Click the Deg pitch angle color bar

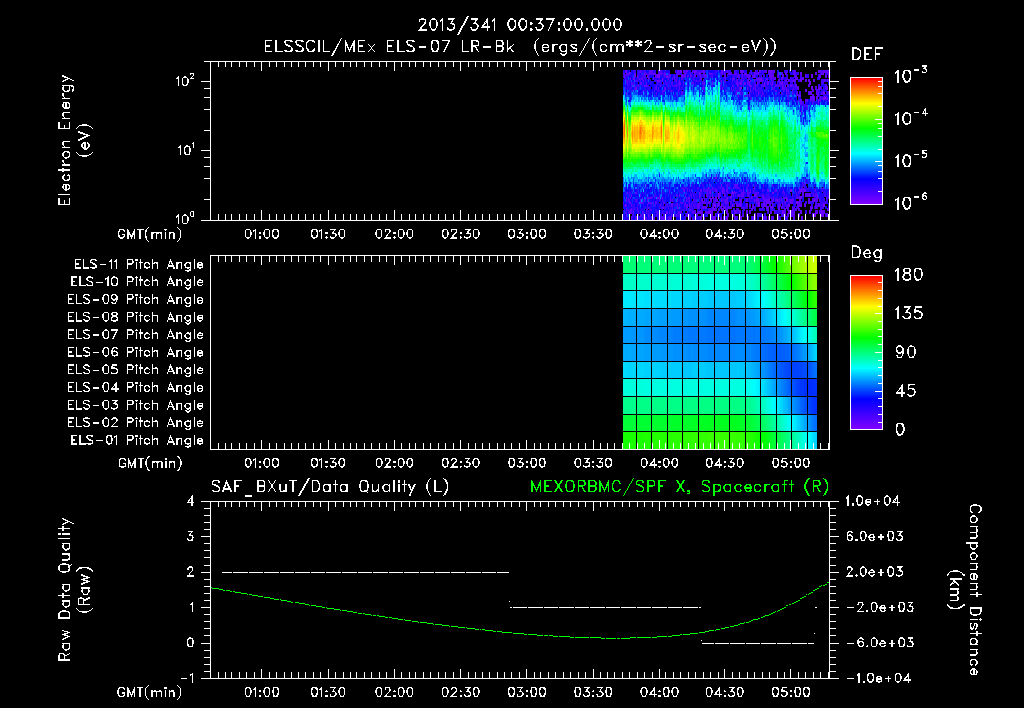[x=866, y=352]
